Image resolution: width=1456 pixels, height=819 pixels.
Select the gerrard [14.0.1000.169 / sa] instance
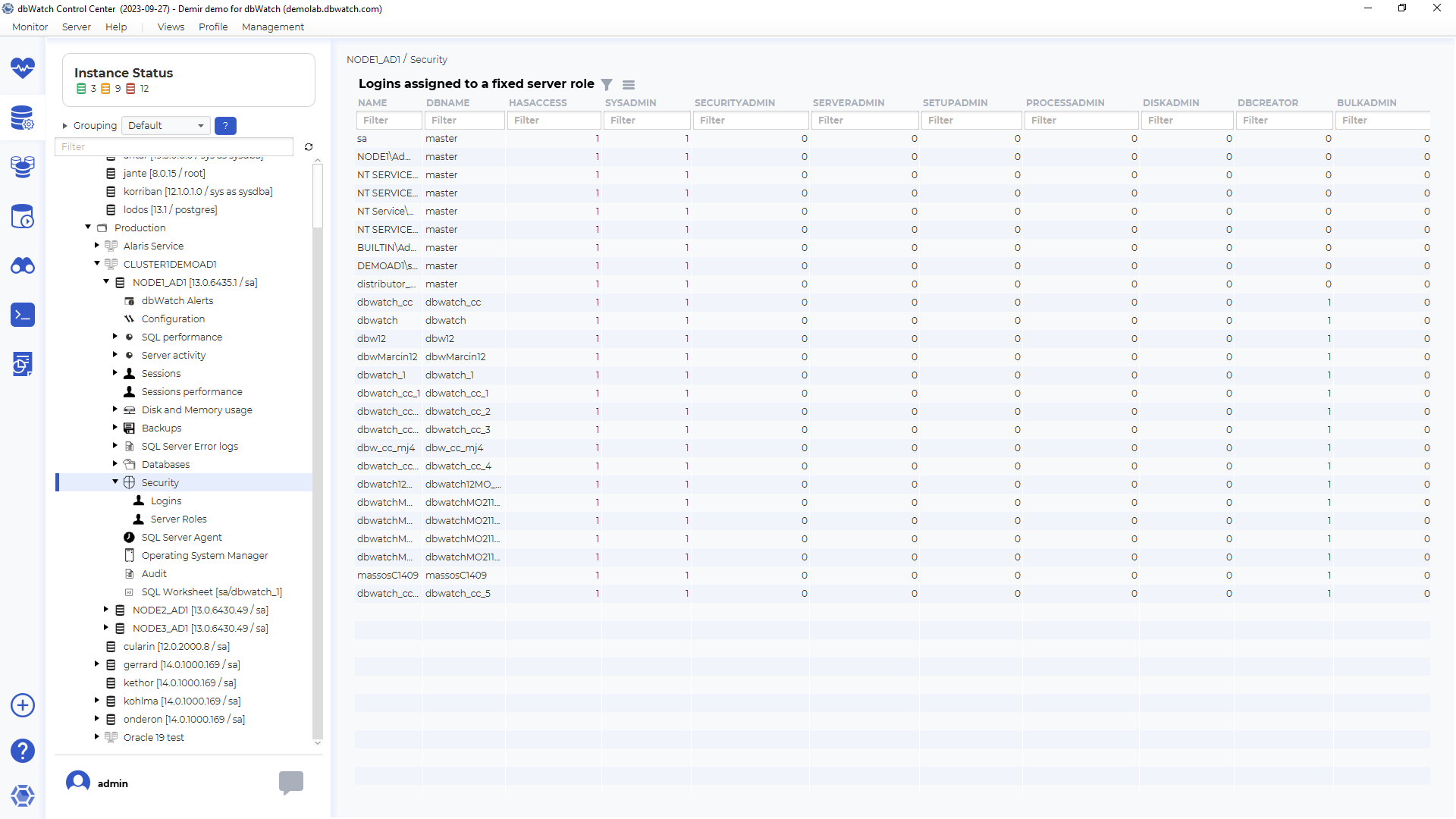tap(181, 665)
